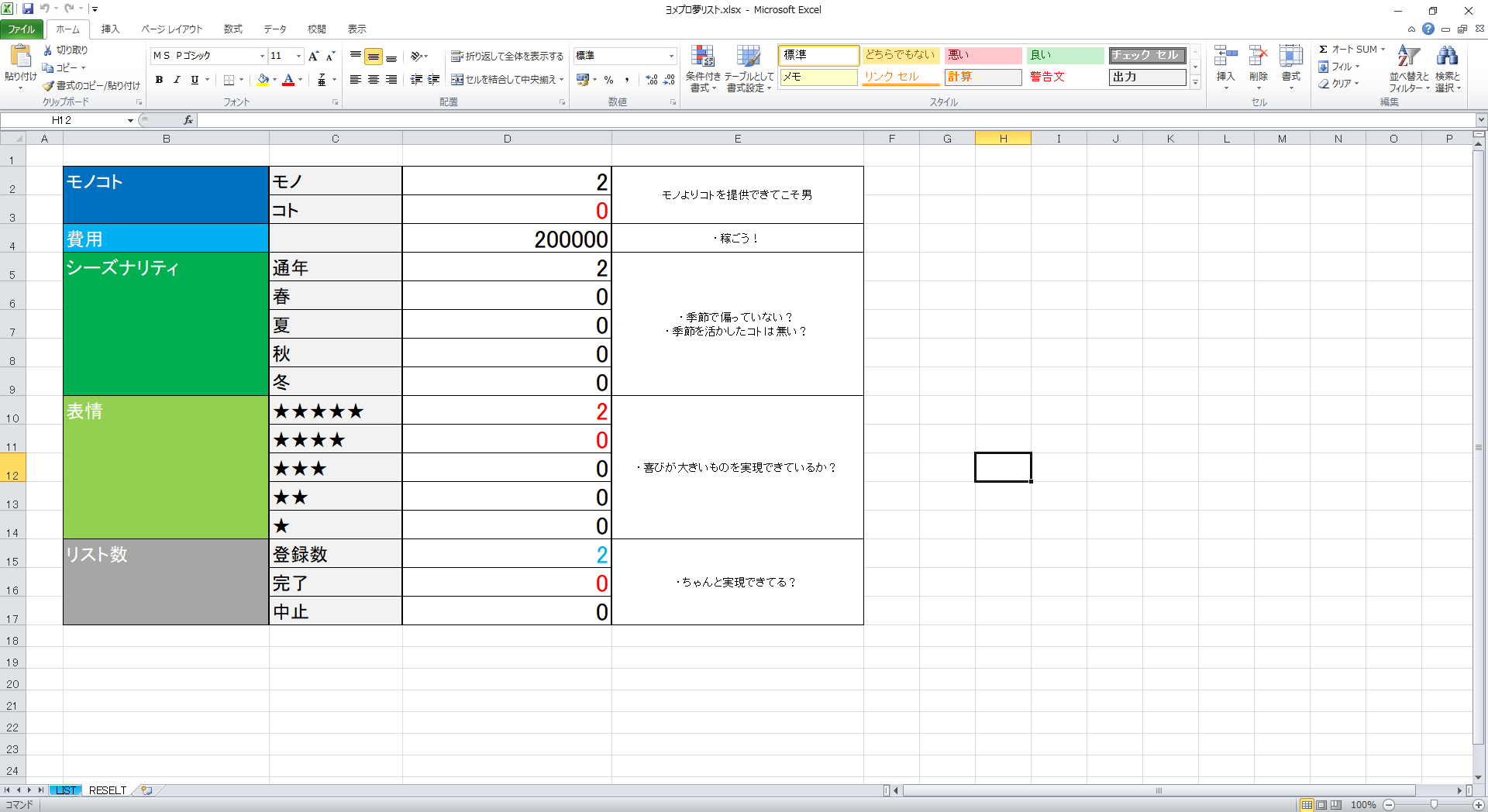Click the text orientation icon

417,56
